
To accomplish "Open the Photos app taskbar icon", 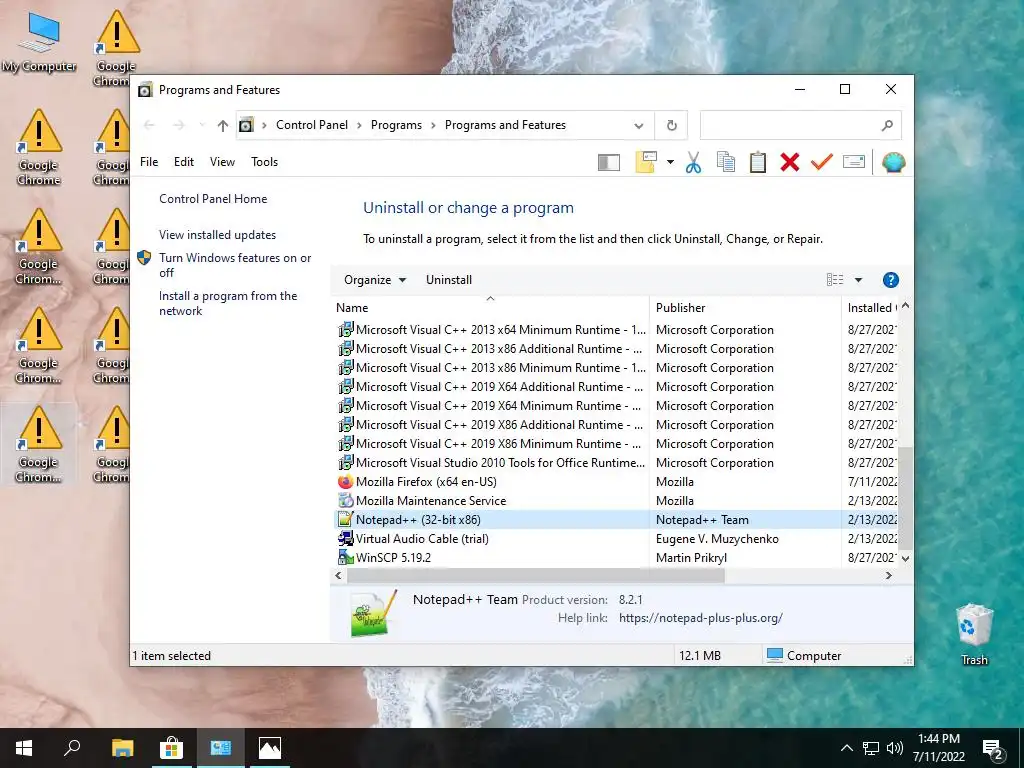I will tap(270, 748).
